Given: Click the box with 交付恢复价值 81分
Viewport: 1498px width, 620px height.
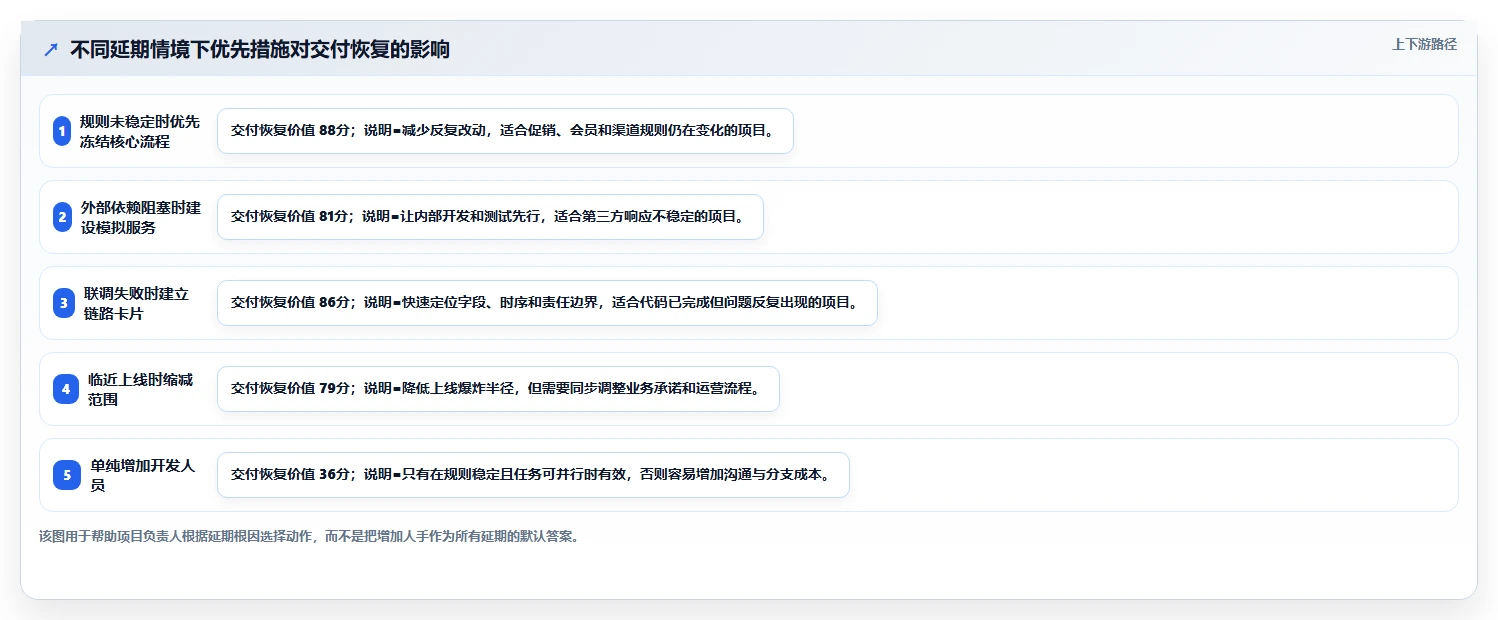Looking at the screenshot, I should coord(490,217).
